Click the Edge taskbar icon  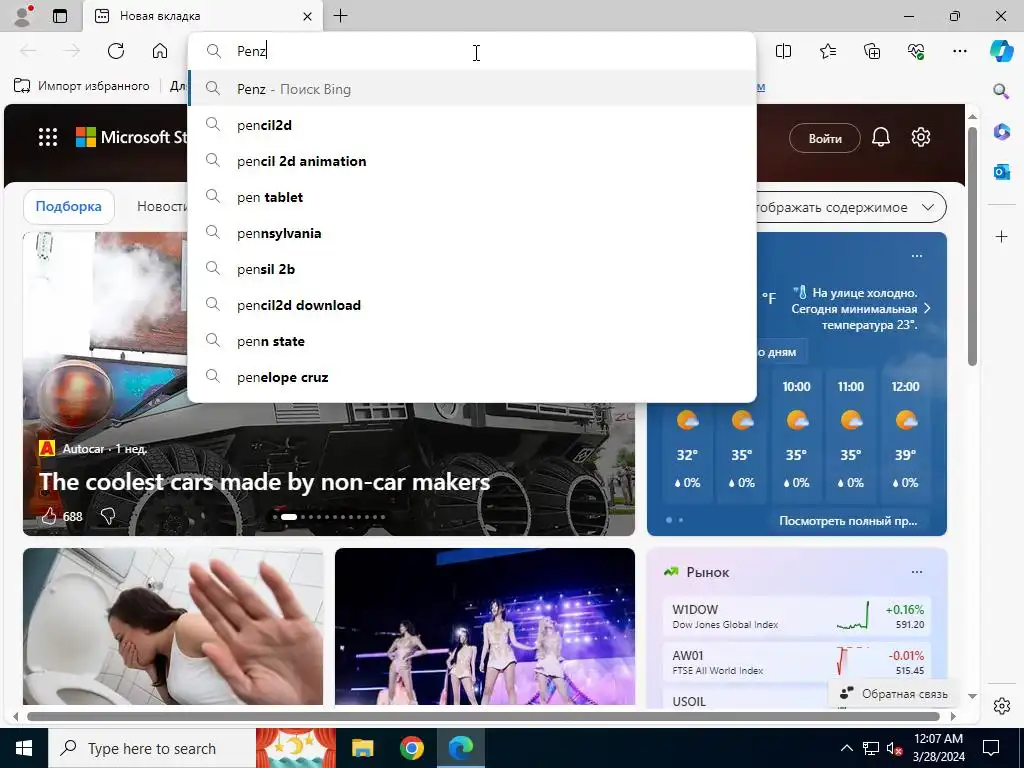(461, 748)
